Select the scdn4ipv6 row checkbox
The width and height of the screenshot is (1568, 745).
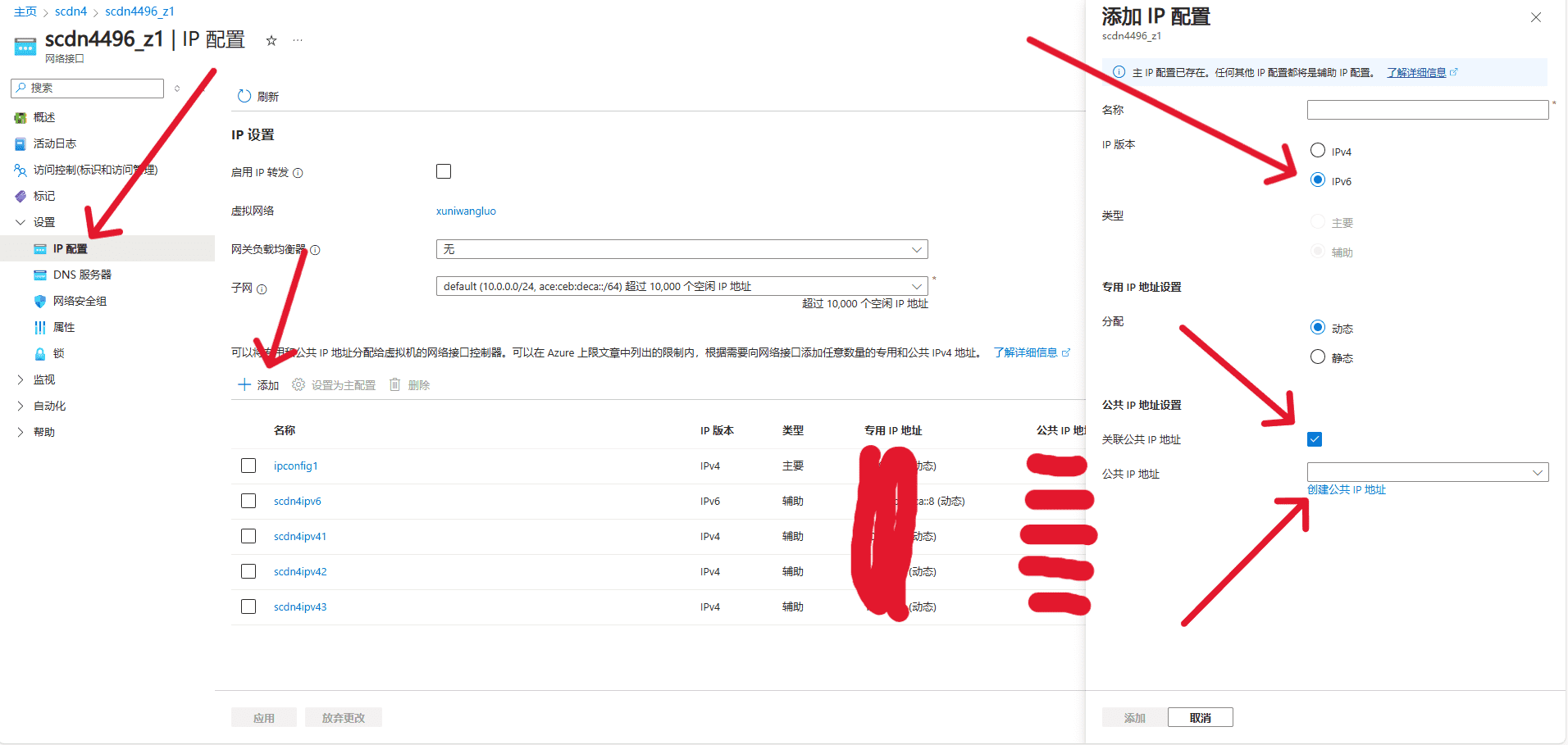[248, 501]
